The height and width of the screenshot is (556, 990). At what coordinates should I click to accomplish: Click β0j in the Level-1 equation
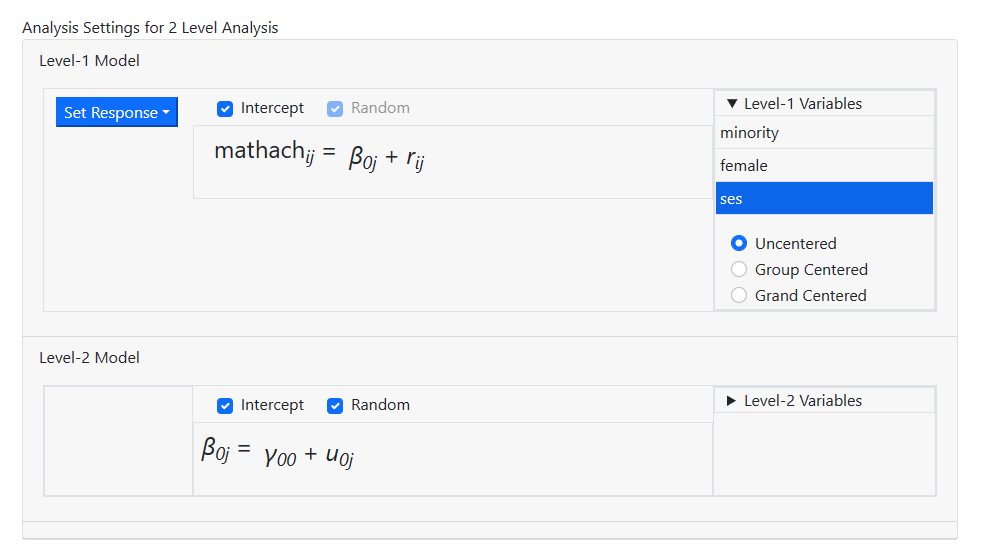[x=362, y=159]
